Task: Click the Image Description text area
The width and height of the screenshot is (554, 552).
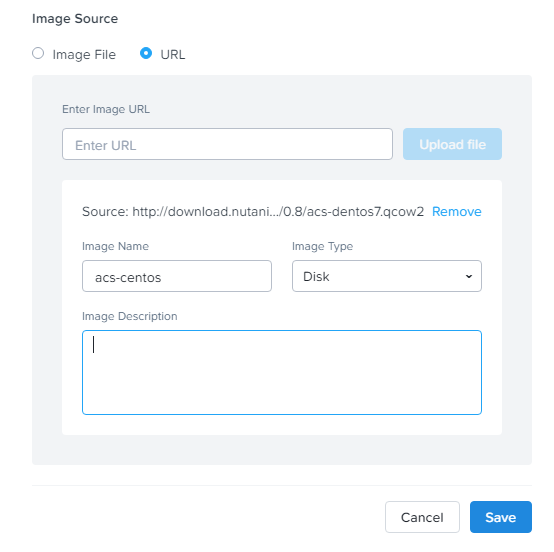Action: pos(282,372)
